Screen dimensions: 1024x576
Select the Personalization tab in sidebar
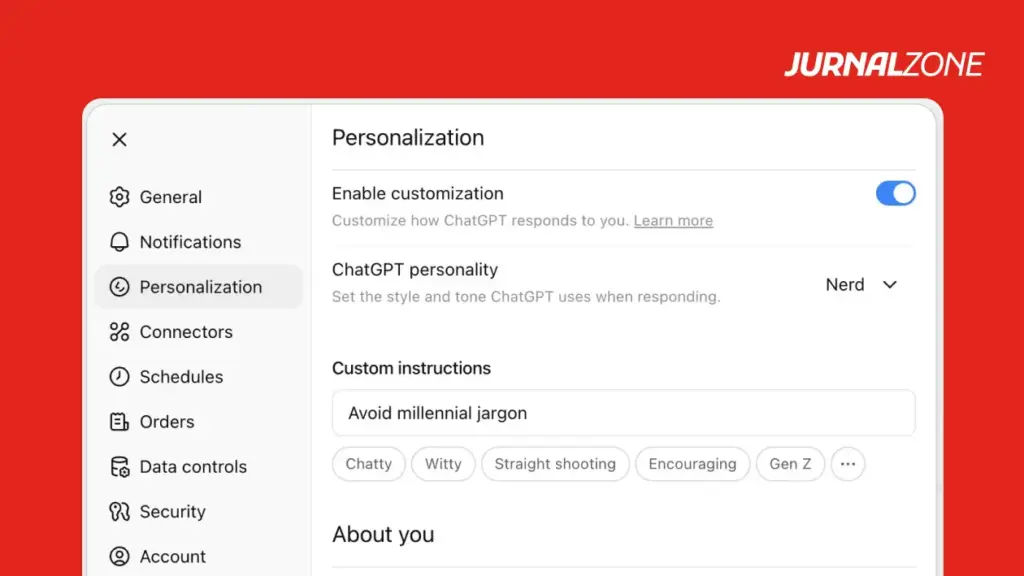point(200,287)
